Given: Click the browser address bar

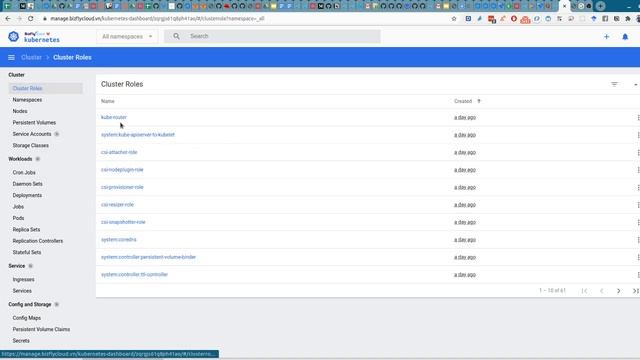Looking at the screenshot, I should point(245,18).
